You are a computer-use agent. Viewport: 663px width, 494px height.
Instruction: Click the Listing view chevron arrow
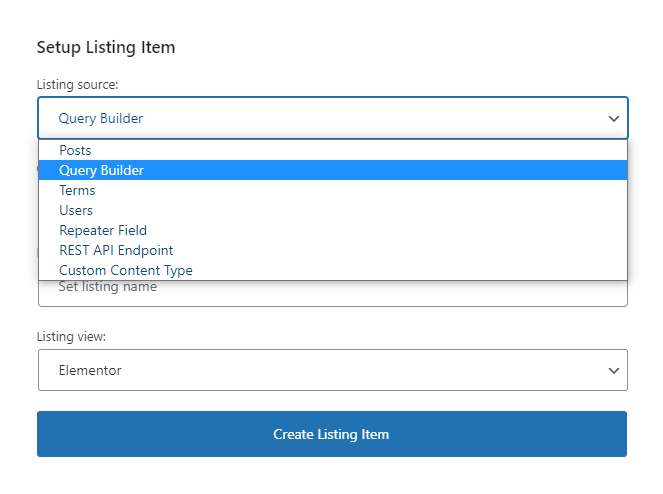click(614, 370)
